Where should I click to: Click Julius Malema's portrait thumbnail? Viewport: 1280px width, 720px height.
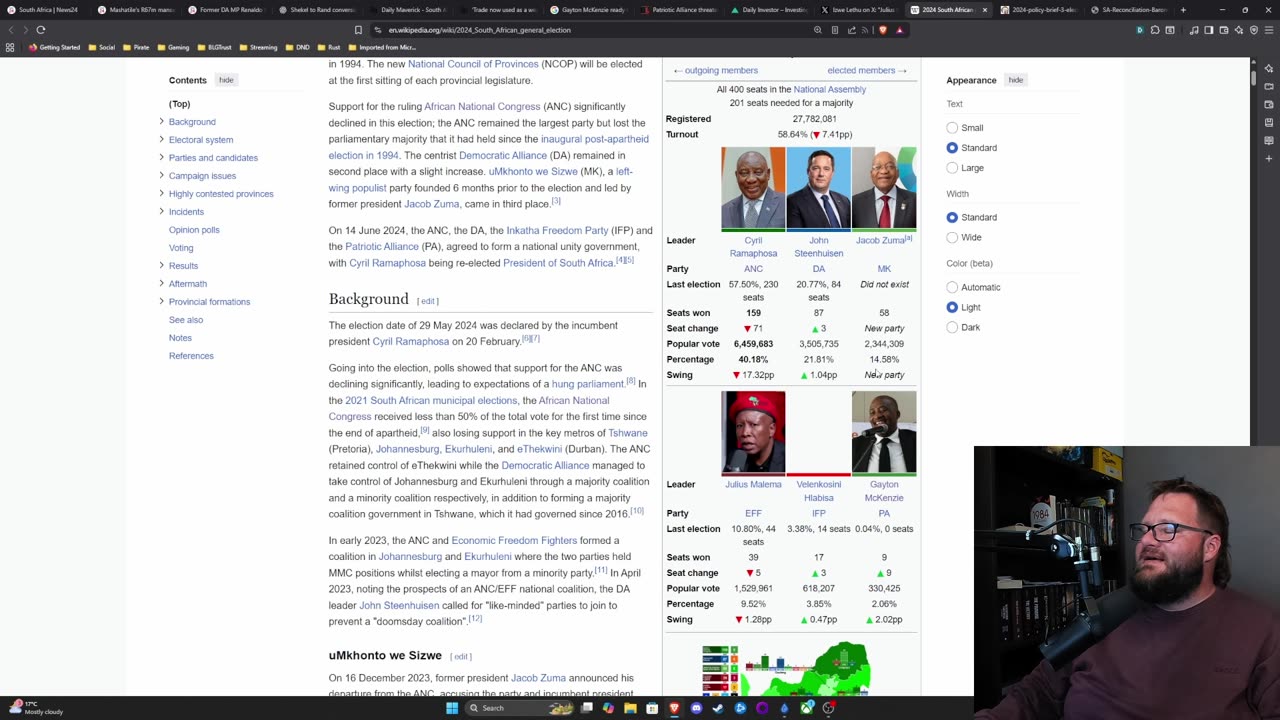(753, 432)
